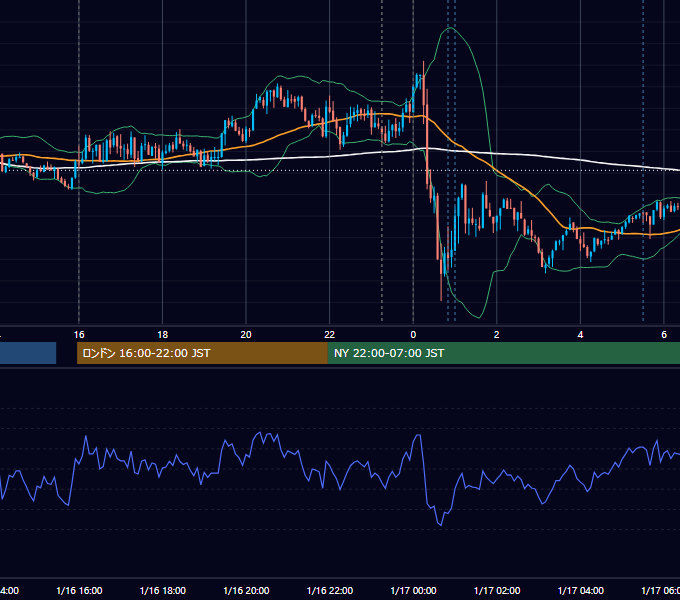
Task: Click the '0' hour label on time axis
Action: coord(413,335)
